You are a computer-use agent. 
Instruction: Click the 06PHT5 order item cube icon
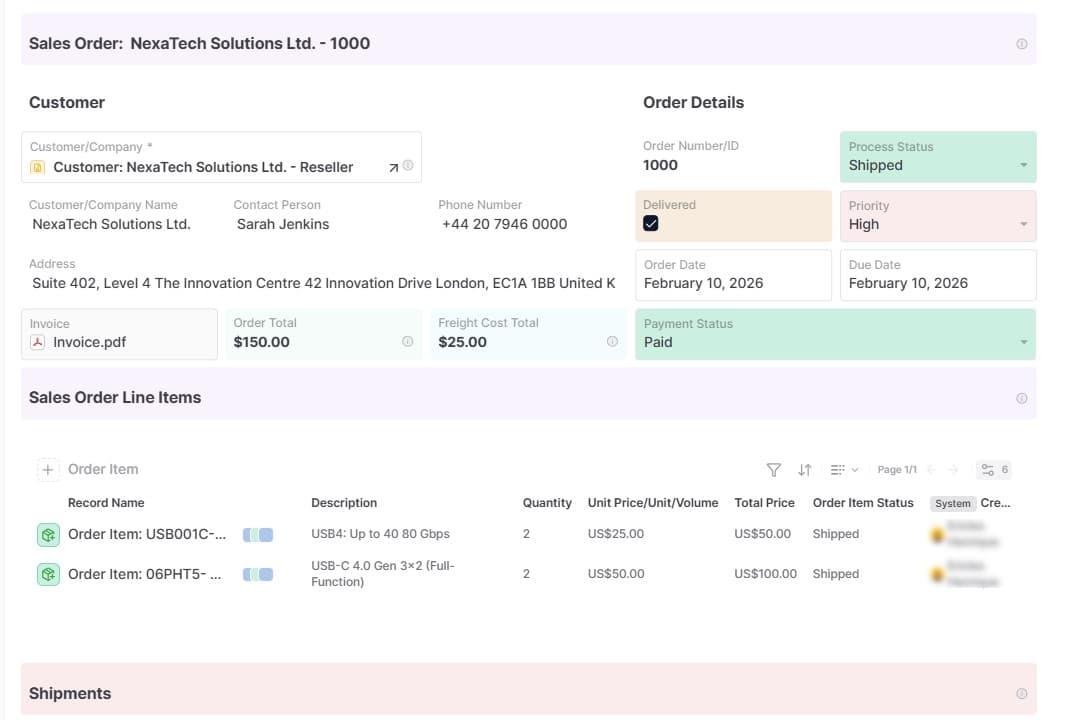tap(48, 575)
